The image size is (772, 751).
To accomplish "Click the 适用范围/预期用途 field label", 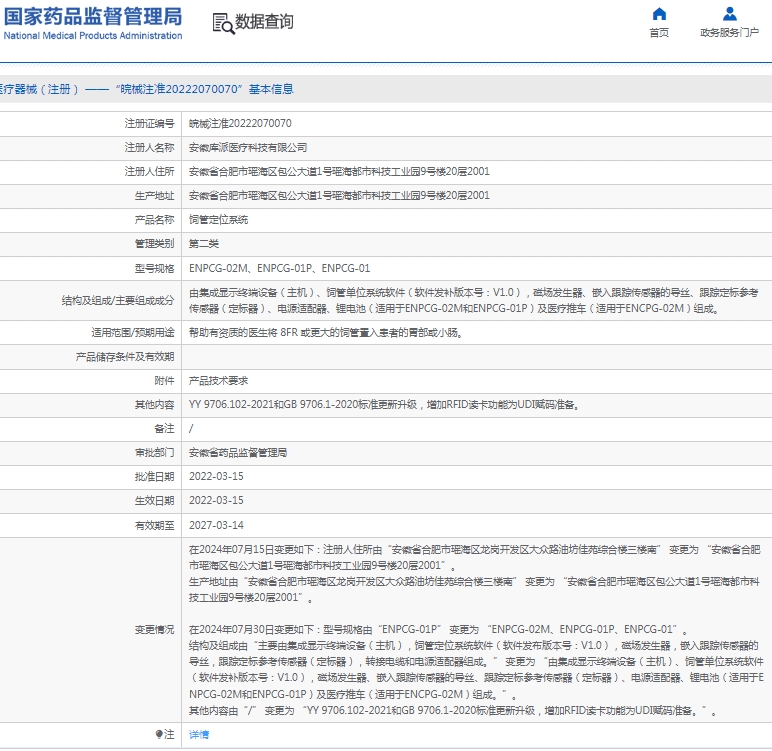I will click(133, 332).
